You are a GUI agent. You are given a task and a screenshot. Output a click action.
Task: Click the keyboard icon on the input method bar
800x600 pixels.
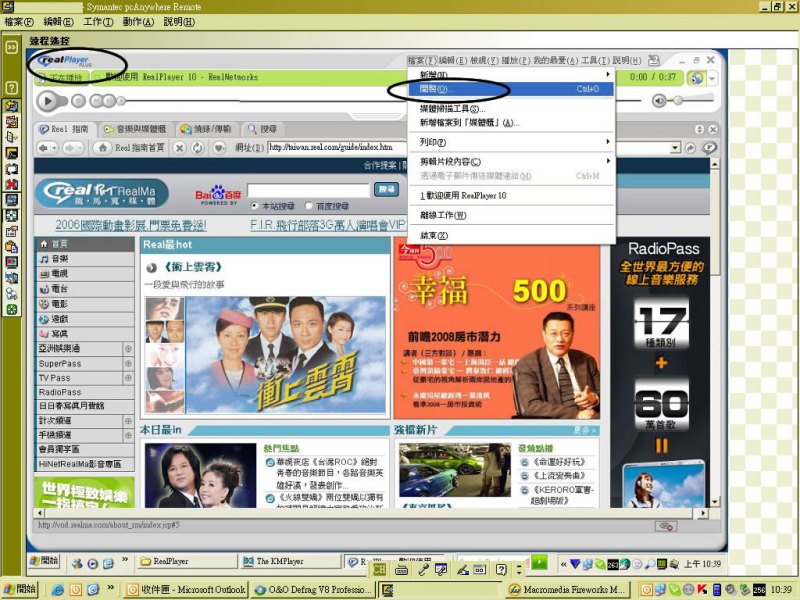(x=402, y=570)
